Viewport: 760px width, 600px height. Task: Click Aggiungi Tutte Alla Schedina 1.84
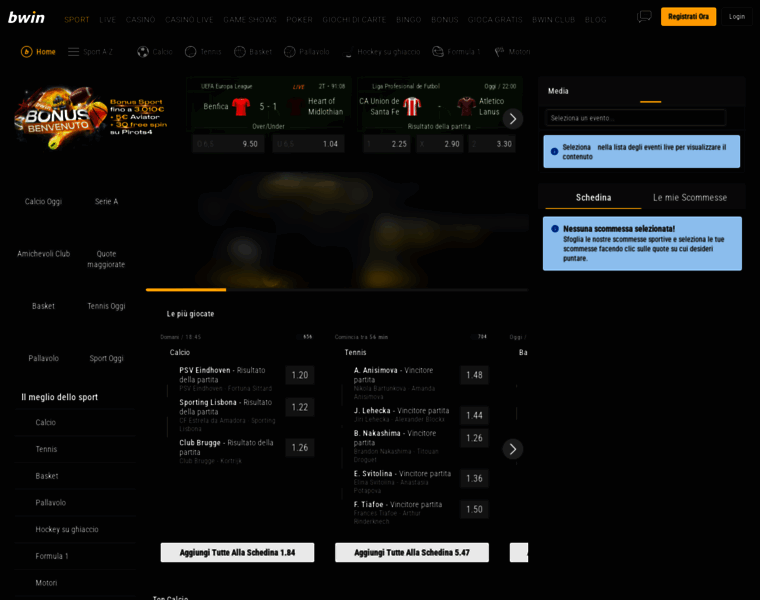coord(238,553)
